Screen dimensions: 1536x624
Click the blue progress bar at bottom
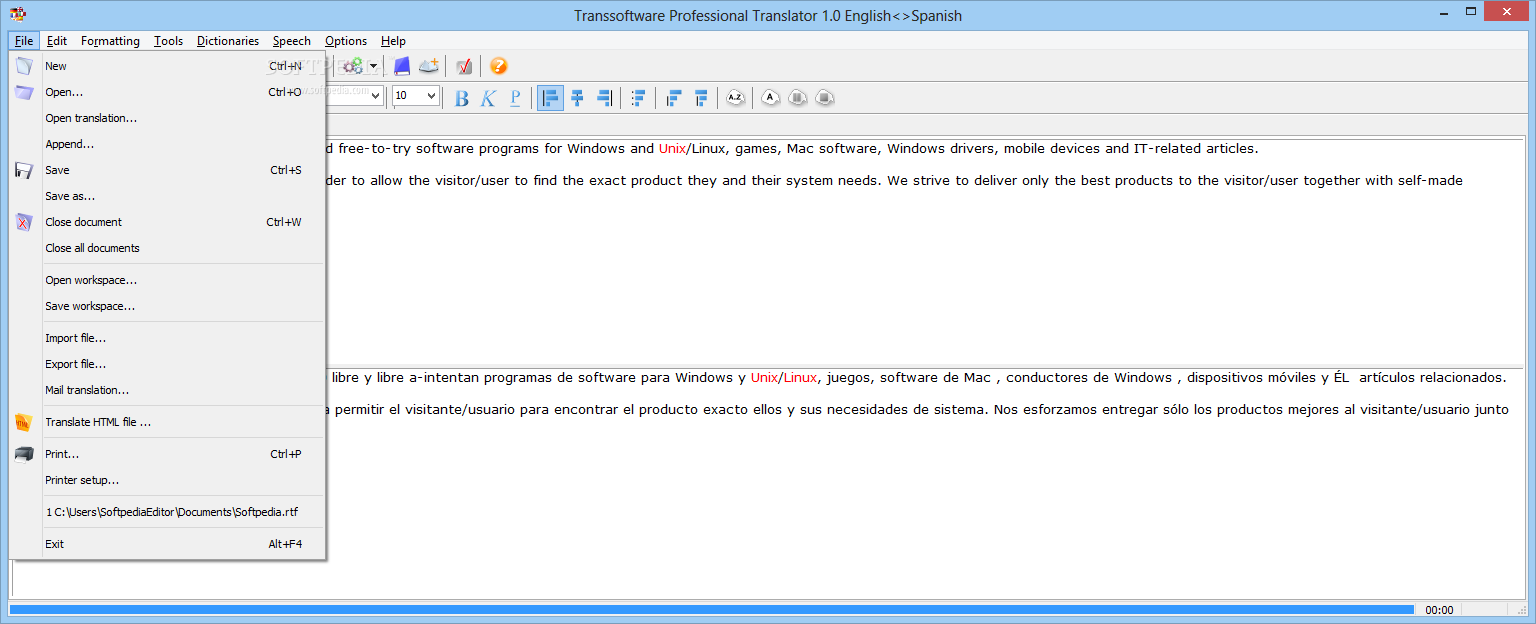[711, 609]
